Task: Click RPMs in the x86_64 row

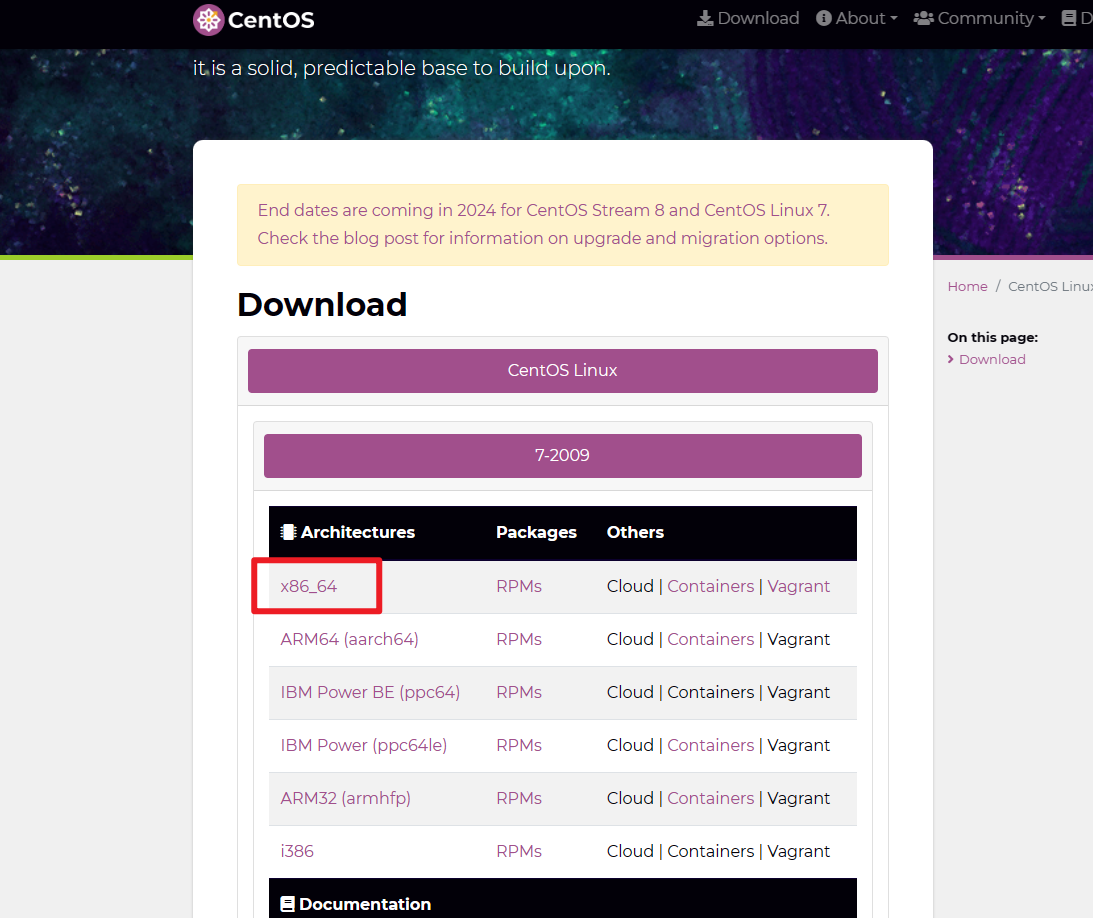Action: point(519,586)
